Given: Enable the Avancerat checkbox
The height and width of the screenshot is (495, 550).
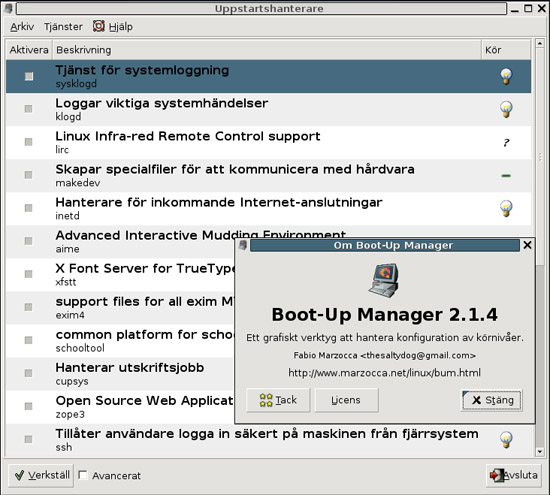Looking at the screenshot, I should click(x=83, y=475).
